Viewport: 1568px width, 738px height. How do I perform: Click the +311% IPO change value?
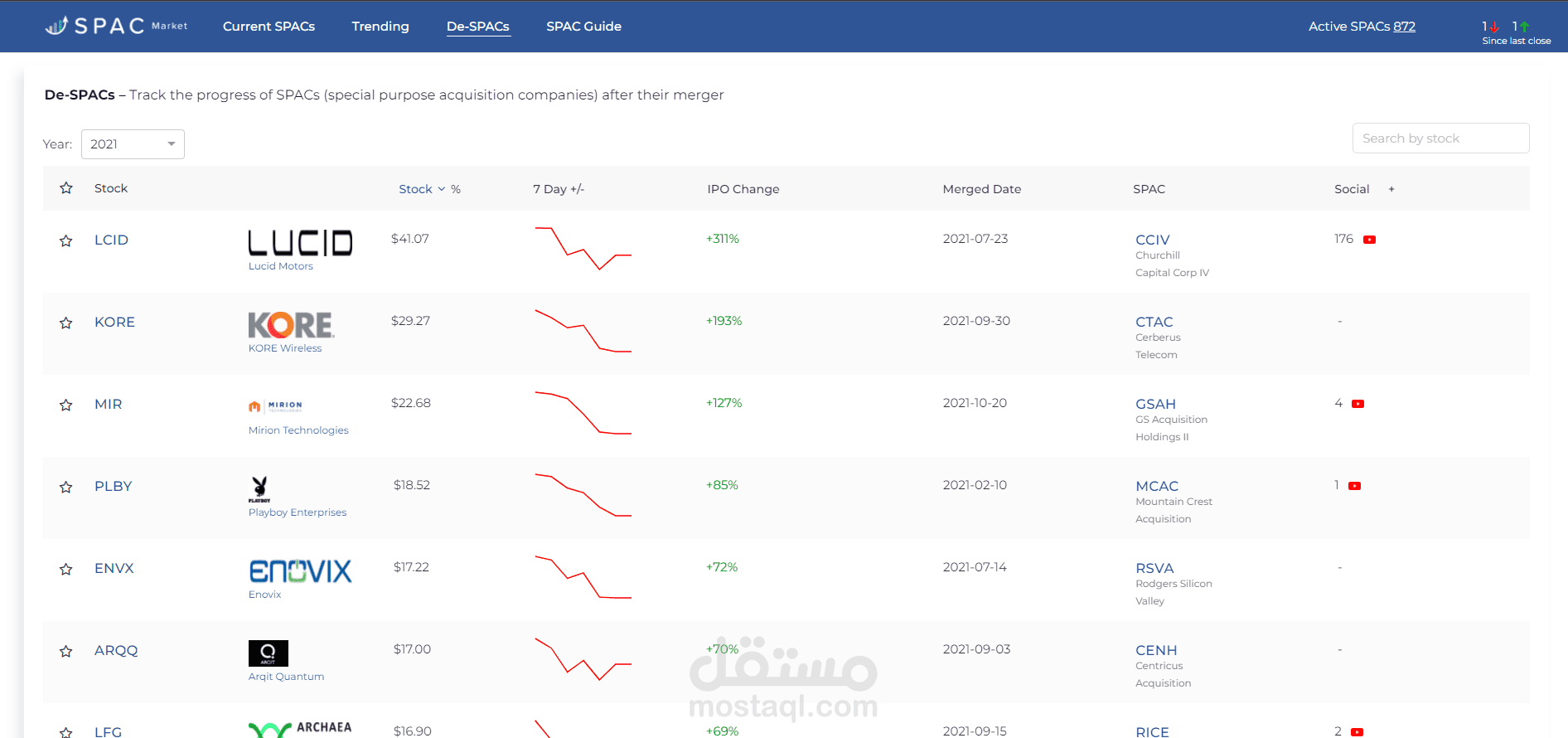(x=723, y=239)
